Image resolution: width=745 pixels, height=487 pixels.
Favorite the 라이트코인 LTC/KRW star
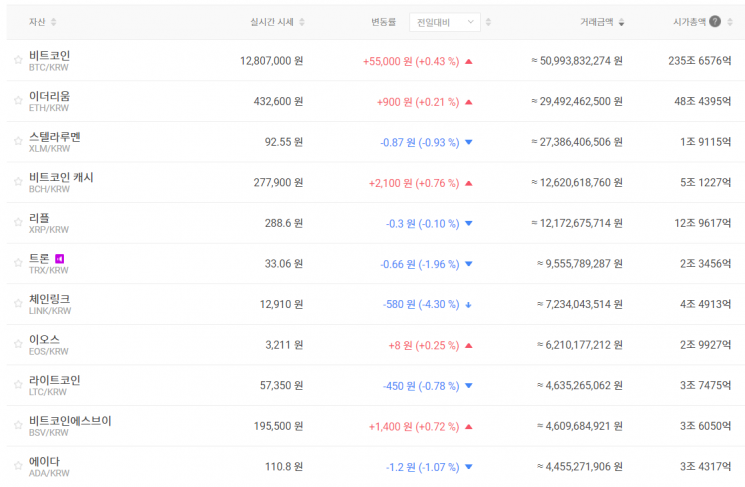[x=18, y=384]
